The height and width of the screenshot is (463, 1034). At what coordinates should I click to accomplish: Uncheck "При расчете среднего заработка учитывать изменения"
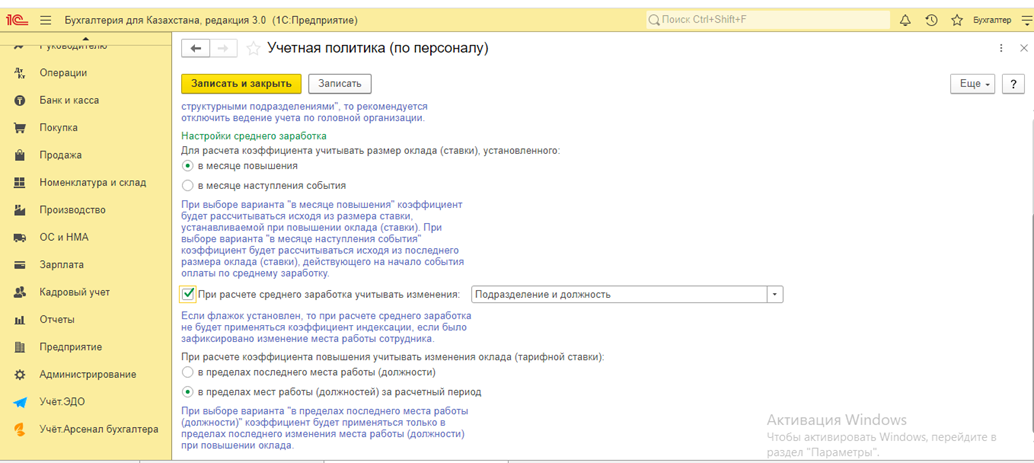tap(188, 294)
